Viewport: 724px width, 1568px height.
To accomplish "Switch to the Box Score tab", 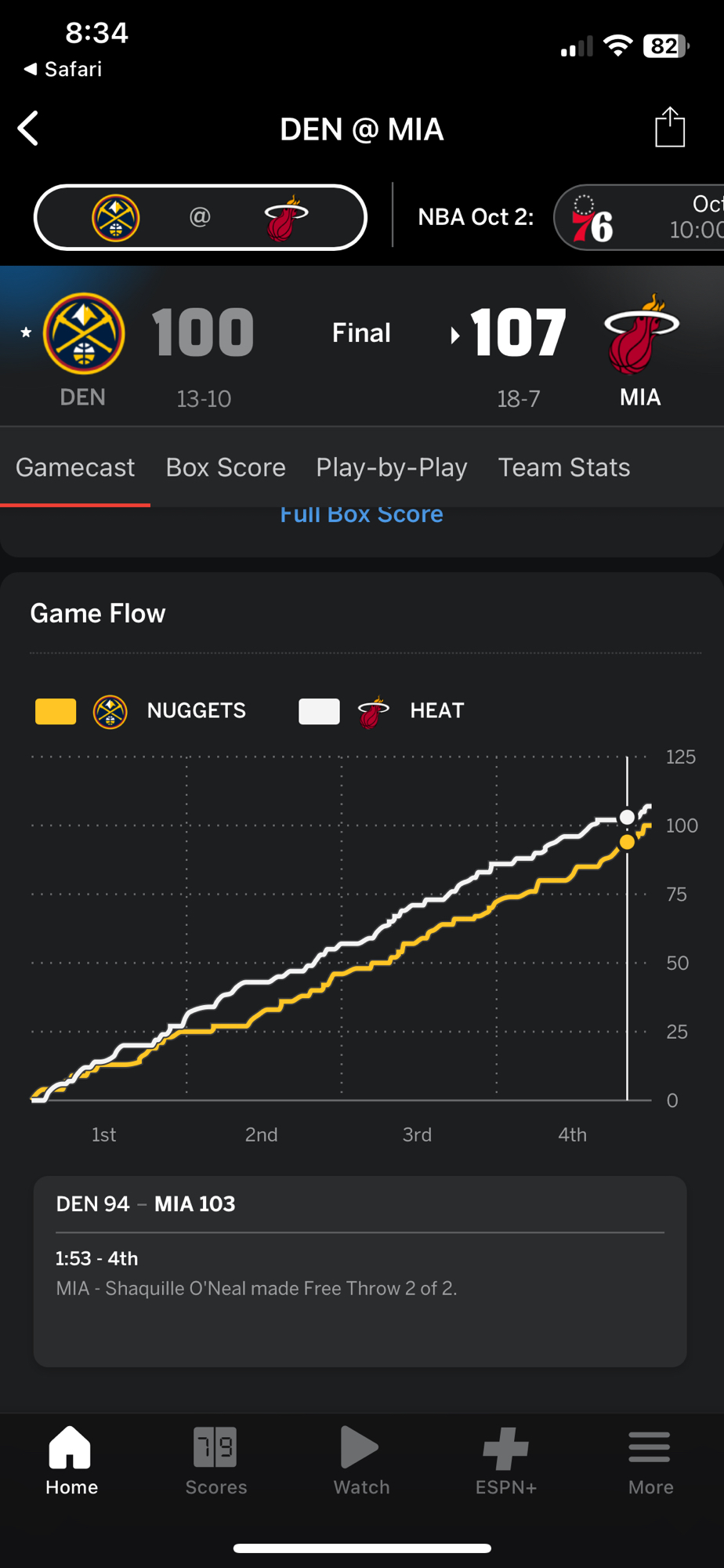I will tap(226, 467).
